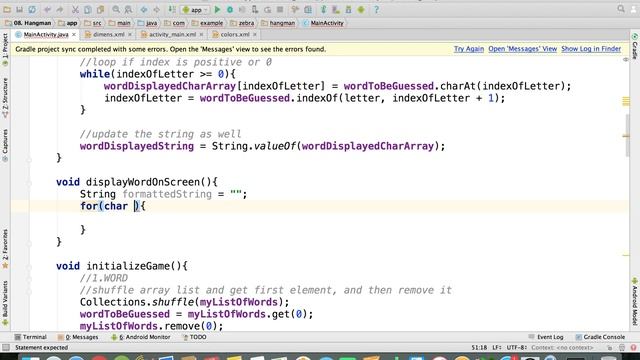Select the hangman breadcrumb folder
The image size is (640, 360).
[278, 23]
